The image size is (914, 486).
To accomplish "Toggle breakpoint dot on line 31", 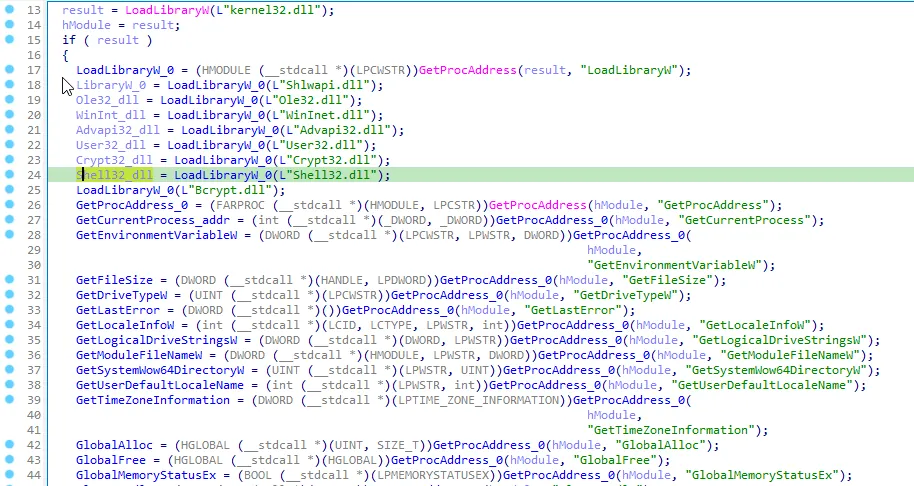I will [x=9, y=280].
